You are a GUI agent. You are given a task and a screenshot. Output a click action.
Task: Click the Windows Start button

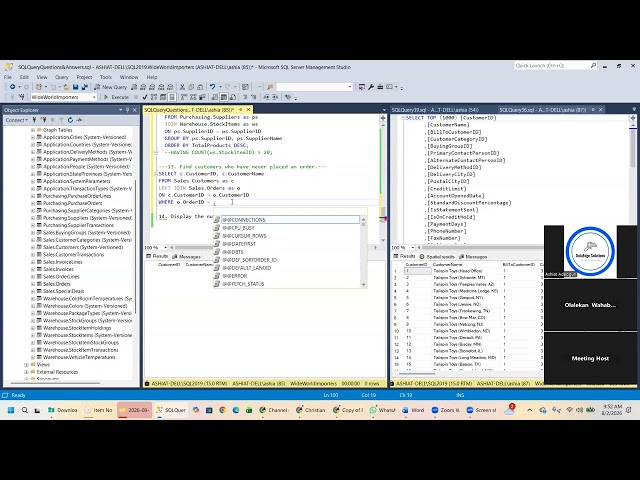tap(11, 410)
